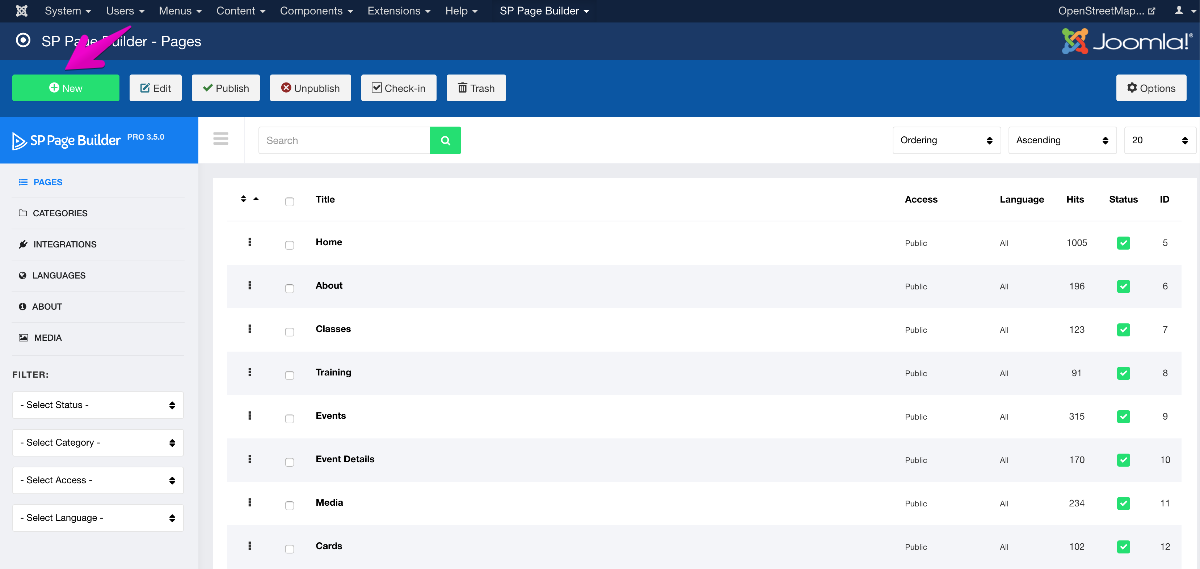The image size is (1200, 569).
Task: Open the Ascending direction dropdown
Action: [1062, 140]
